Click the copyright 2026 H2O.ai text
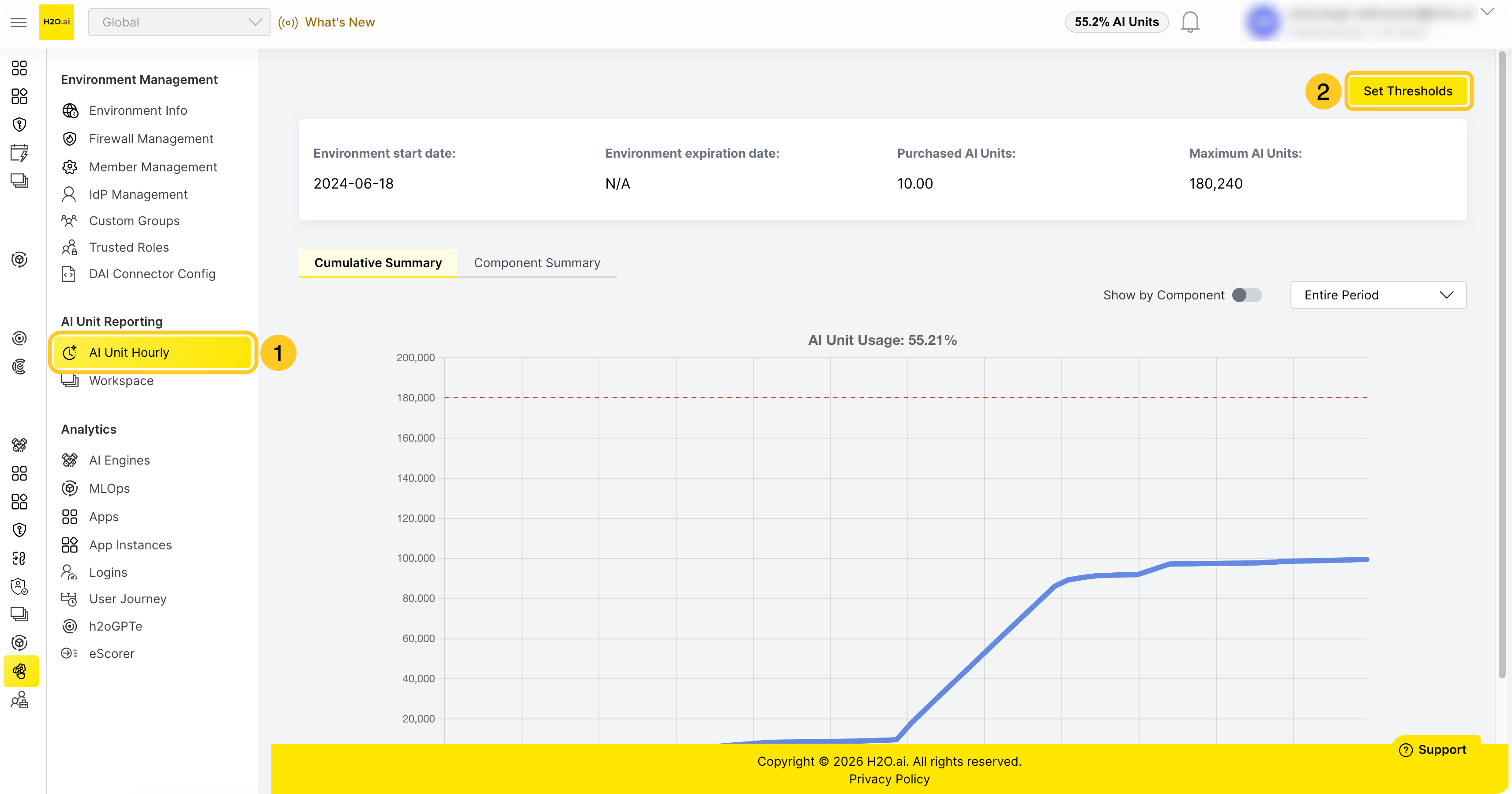 coord(889,761)
